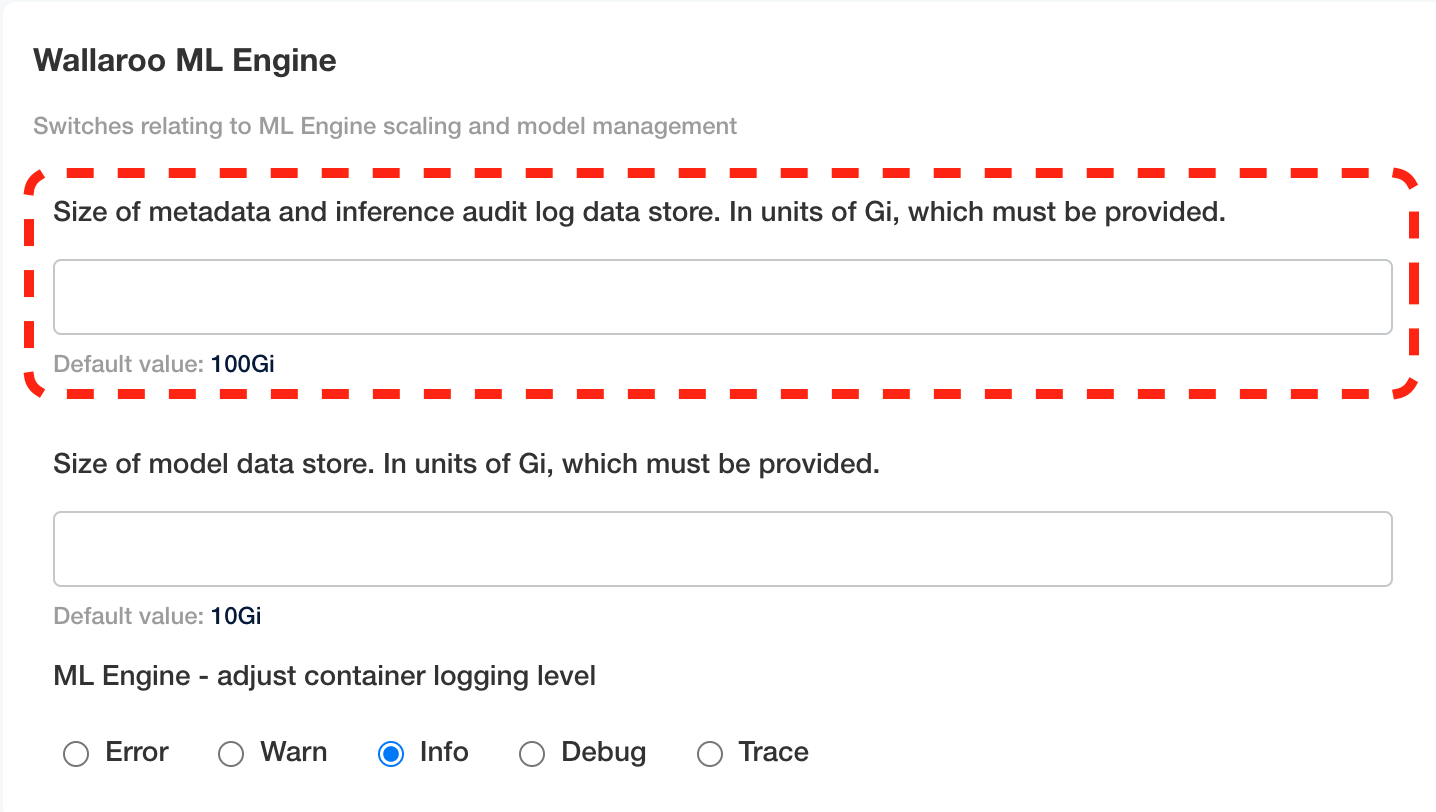This screenshot has width=1436, height=812.
Task: Click the 'Trace' text label
Action: (x=773, y=752)
